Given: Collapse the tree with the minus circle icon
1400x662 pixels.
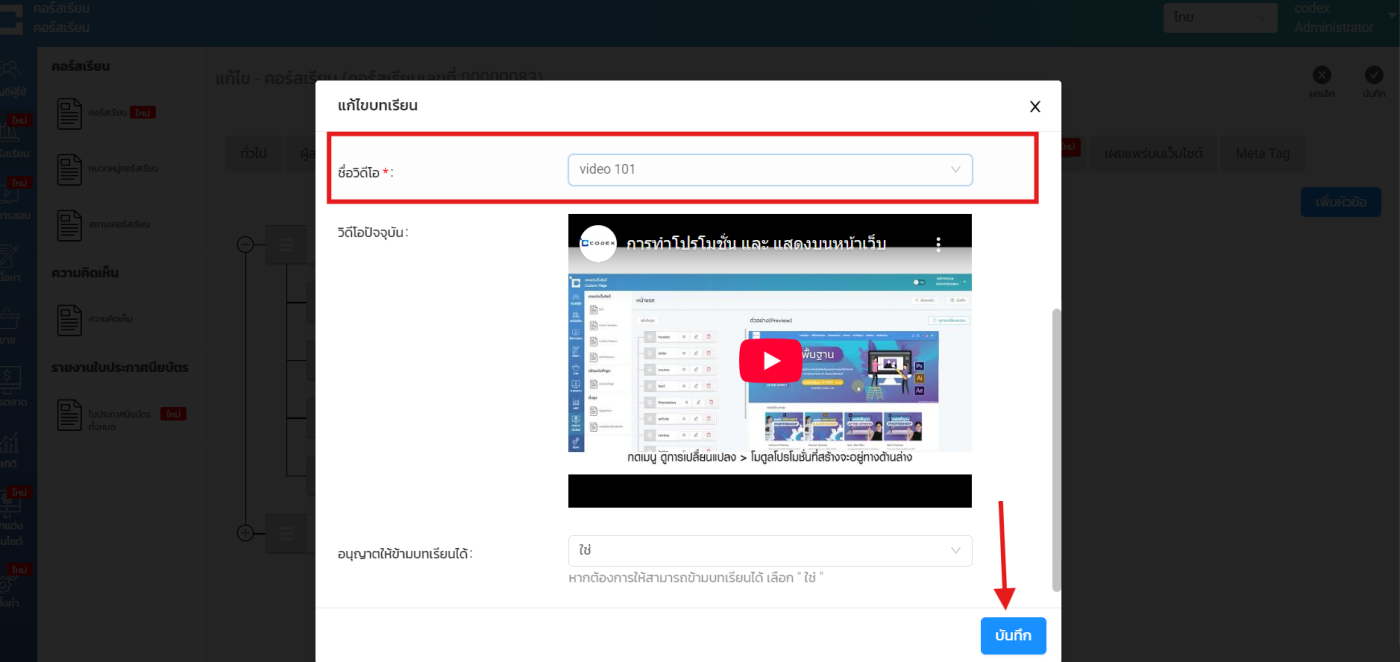Looking at the screenshot, I should [245, 244].
